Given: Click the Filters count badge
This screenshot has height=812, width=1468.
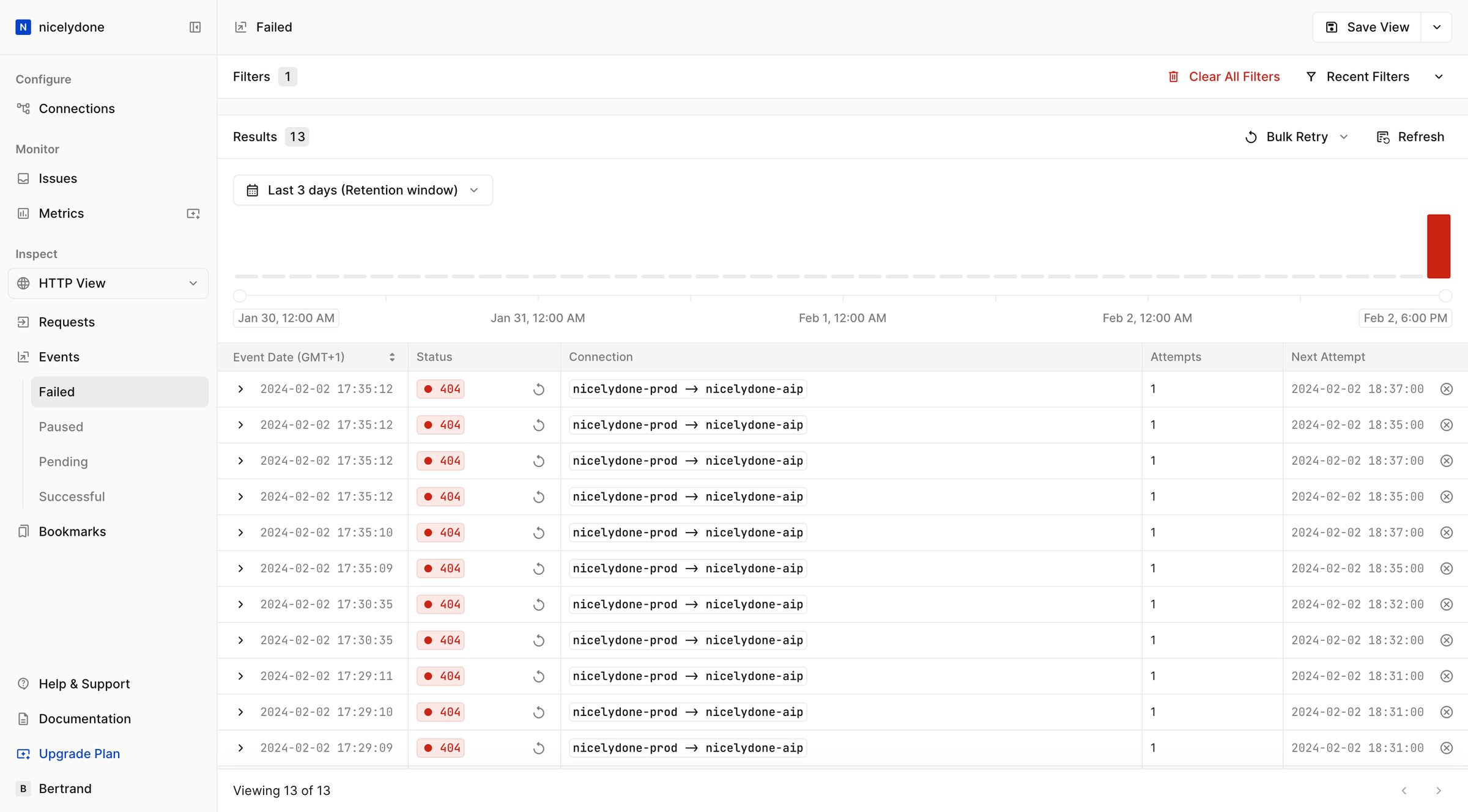Looking at the screenshot, I should (x=287, y=76).
